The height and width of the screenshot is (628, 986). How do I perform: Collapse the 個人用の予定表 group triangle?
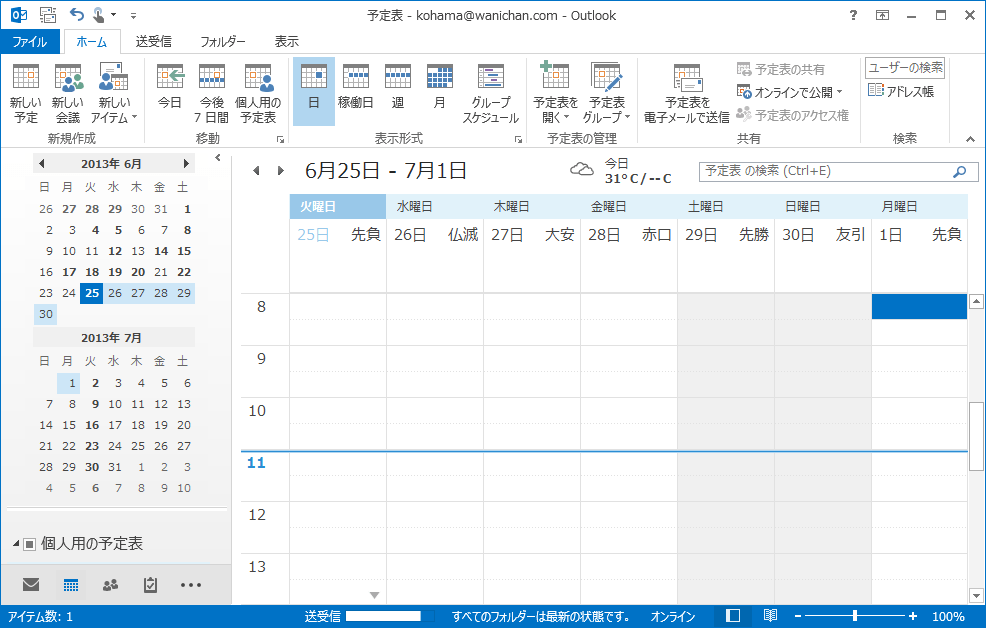16,543
